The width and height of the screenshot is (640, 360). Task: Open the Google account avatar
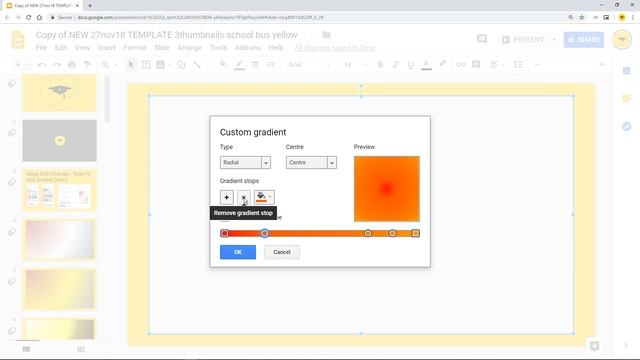(622, 40)
